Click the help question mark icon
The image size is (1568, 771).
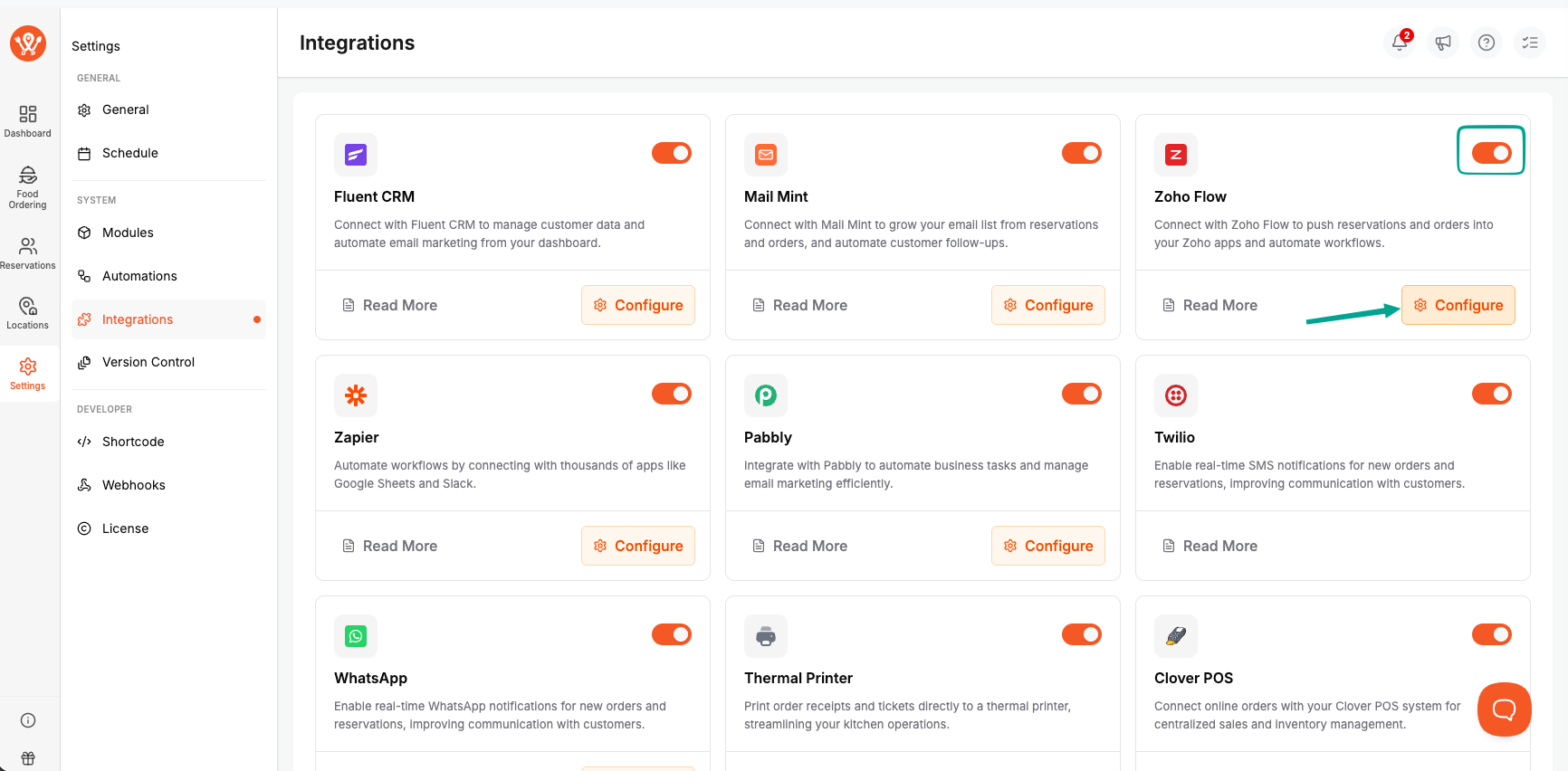coord(1487,43)
